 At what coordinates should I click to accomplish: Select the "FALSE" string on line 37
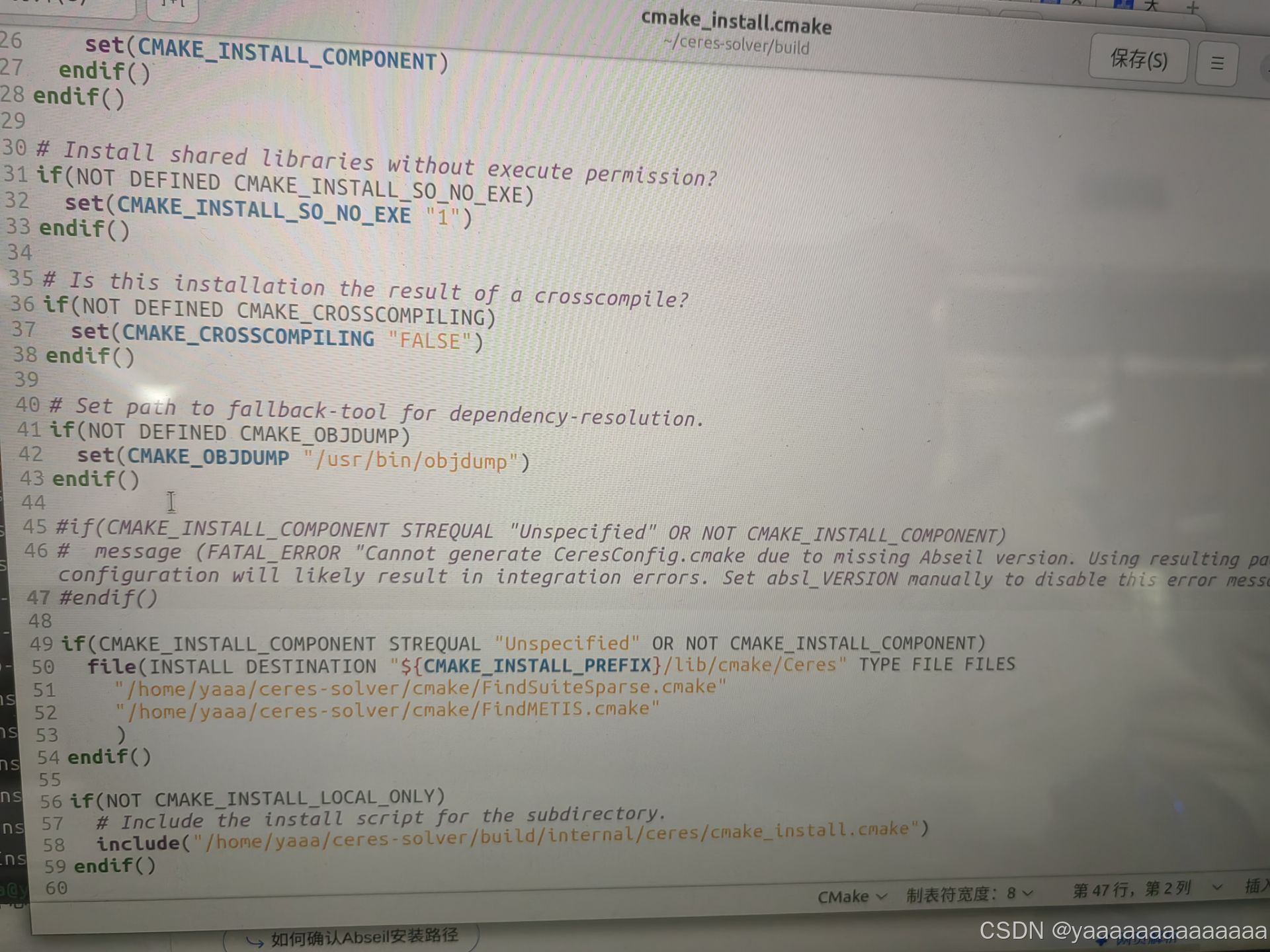click(430, 340)
